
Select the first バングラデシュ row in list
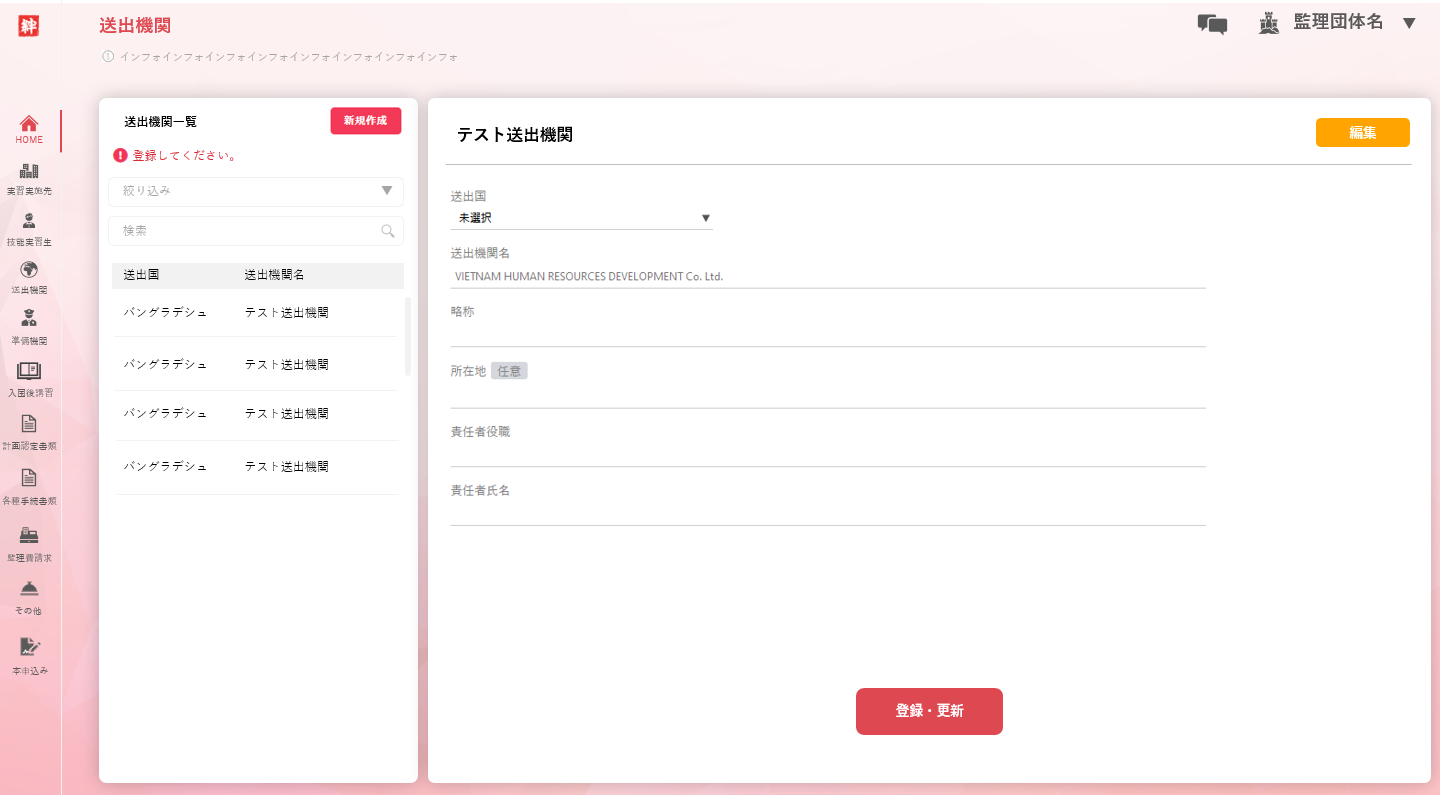click(256, 313)
